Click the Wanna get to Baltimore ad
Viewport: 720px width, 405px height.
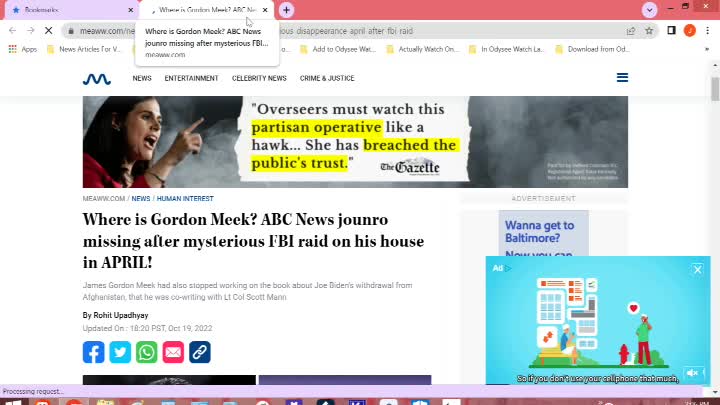544,233
